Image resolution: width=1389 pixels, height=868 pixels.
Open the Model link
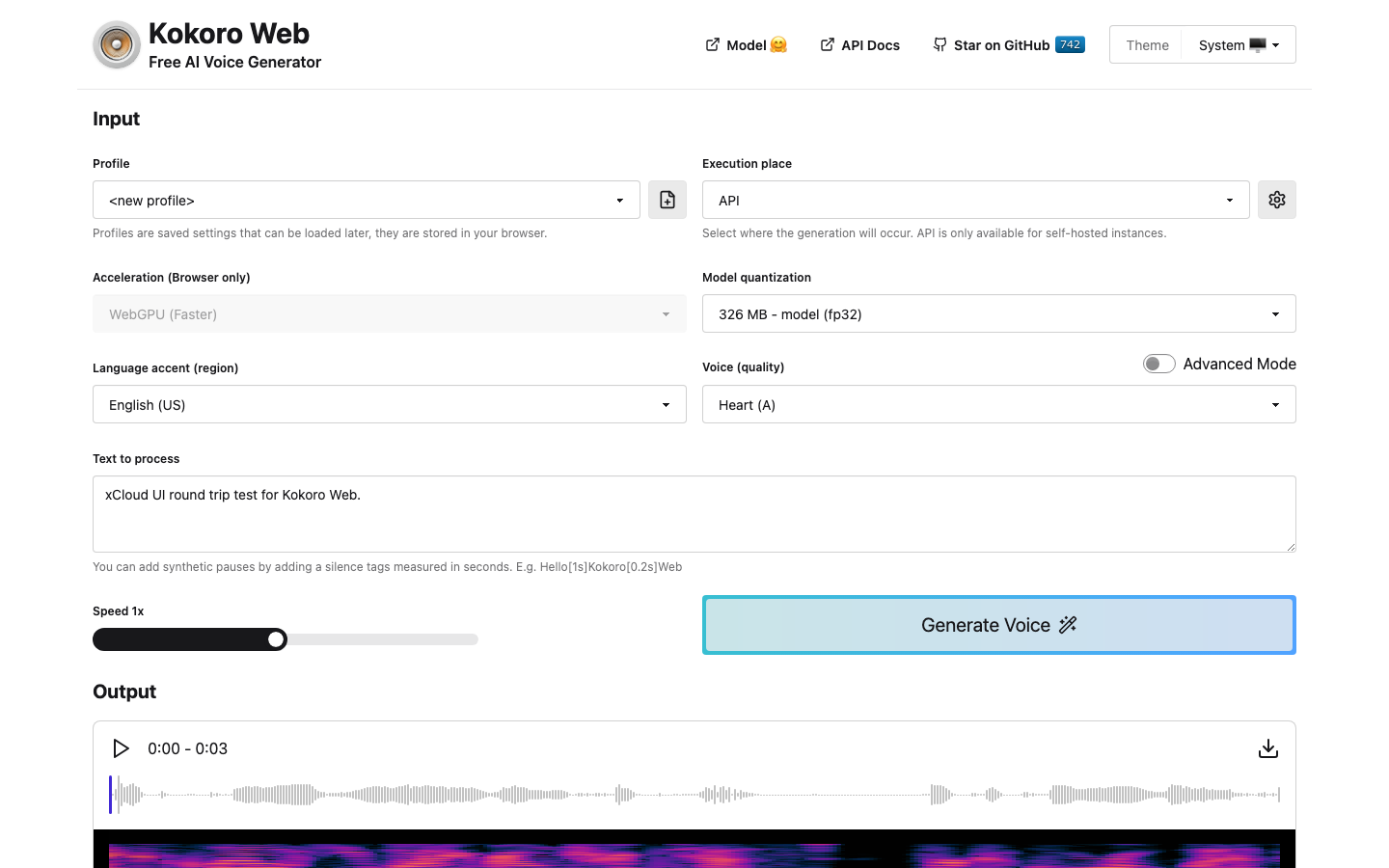[747, 44]
